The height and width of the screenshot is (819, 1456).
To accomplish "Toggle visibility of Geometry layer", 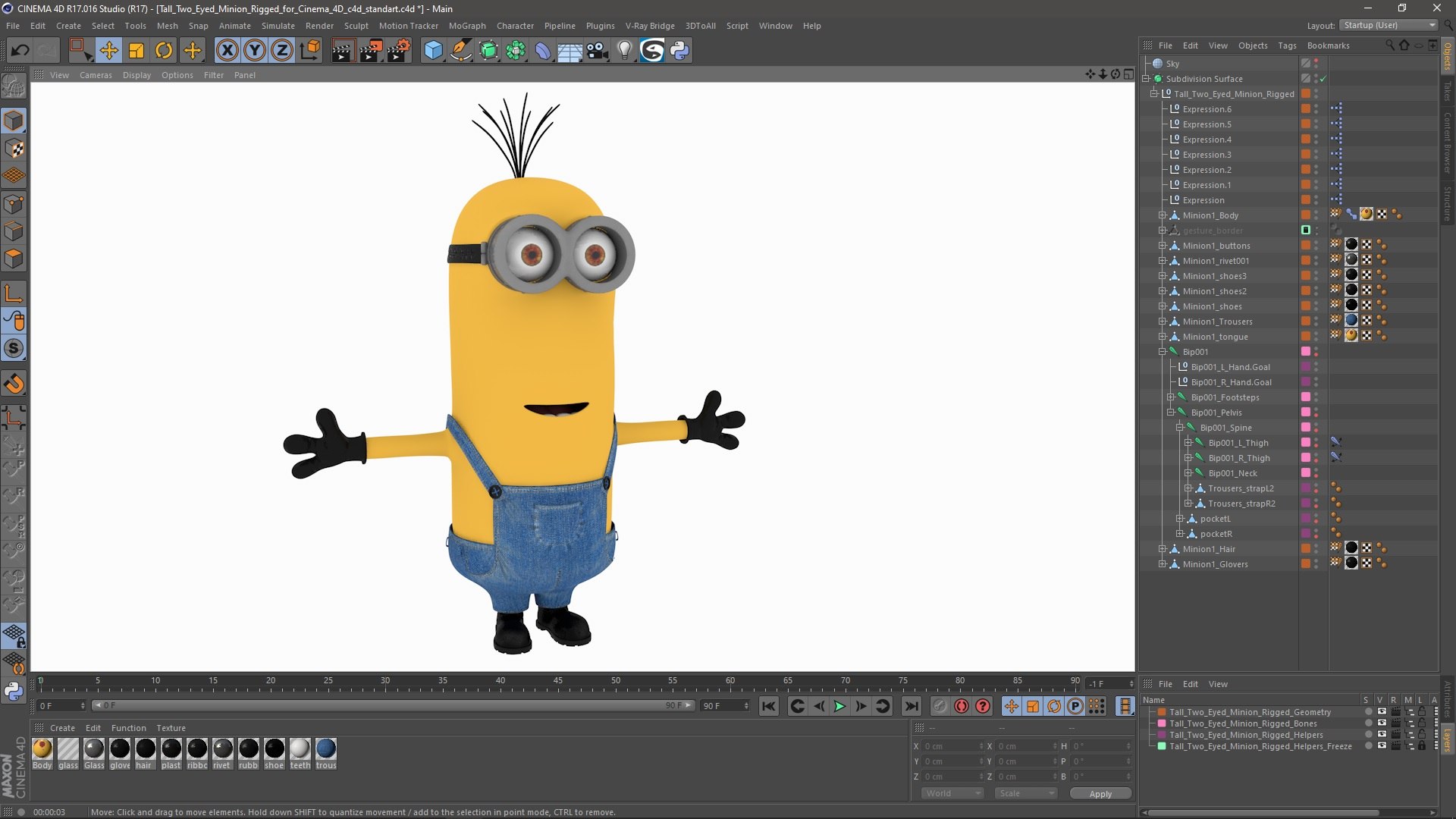I will tap(1382, 712).
